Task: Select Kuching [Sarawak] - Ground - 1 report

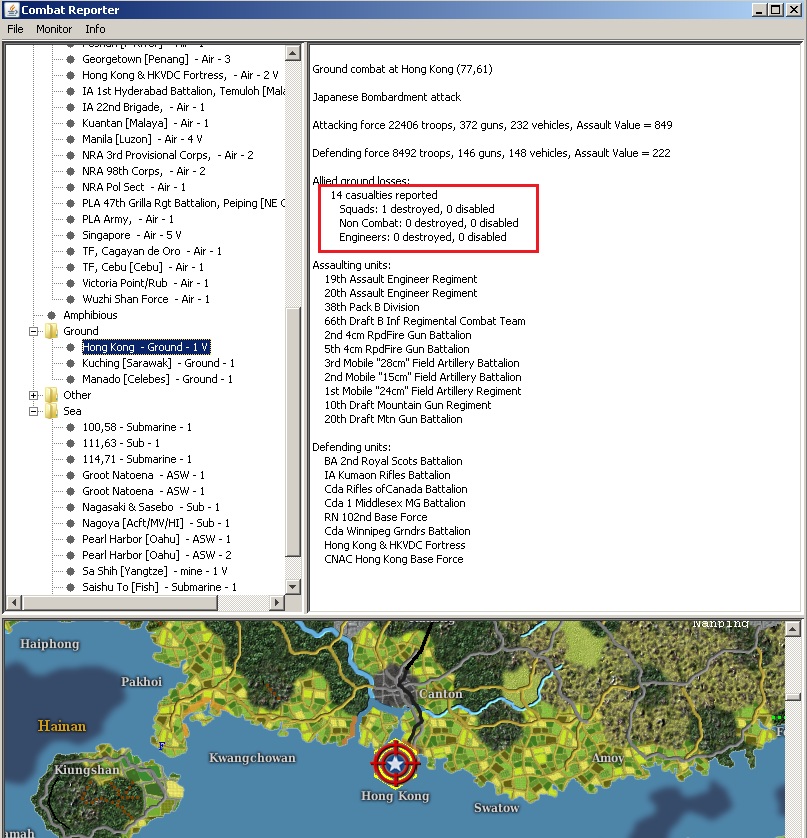Action: [158, 363]
